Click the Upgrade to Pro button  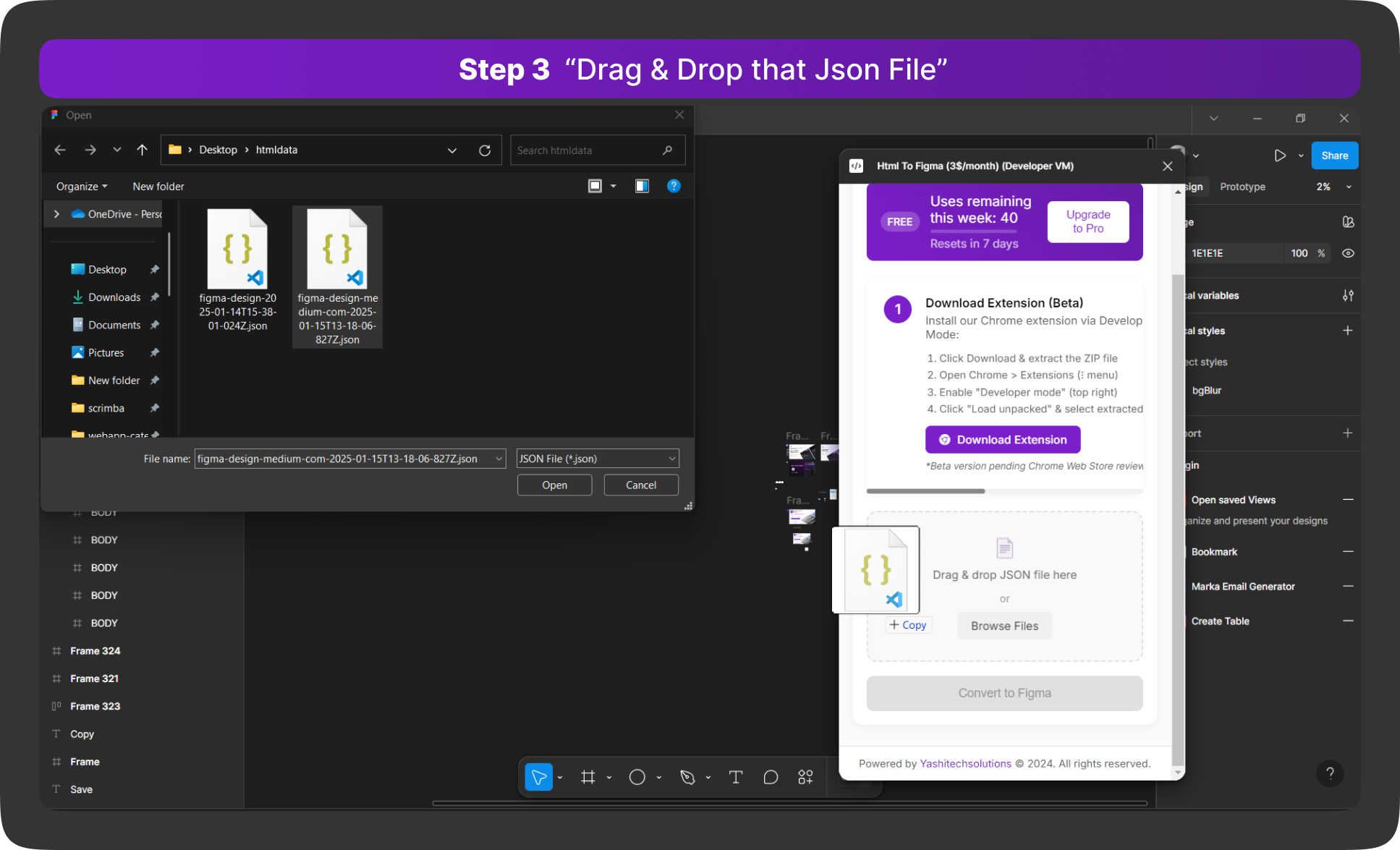point(1088,221)
